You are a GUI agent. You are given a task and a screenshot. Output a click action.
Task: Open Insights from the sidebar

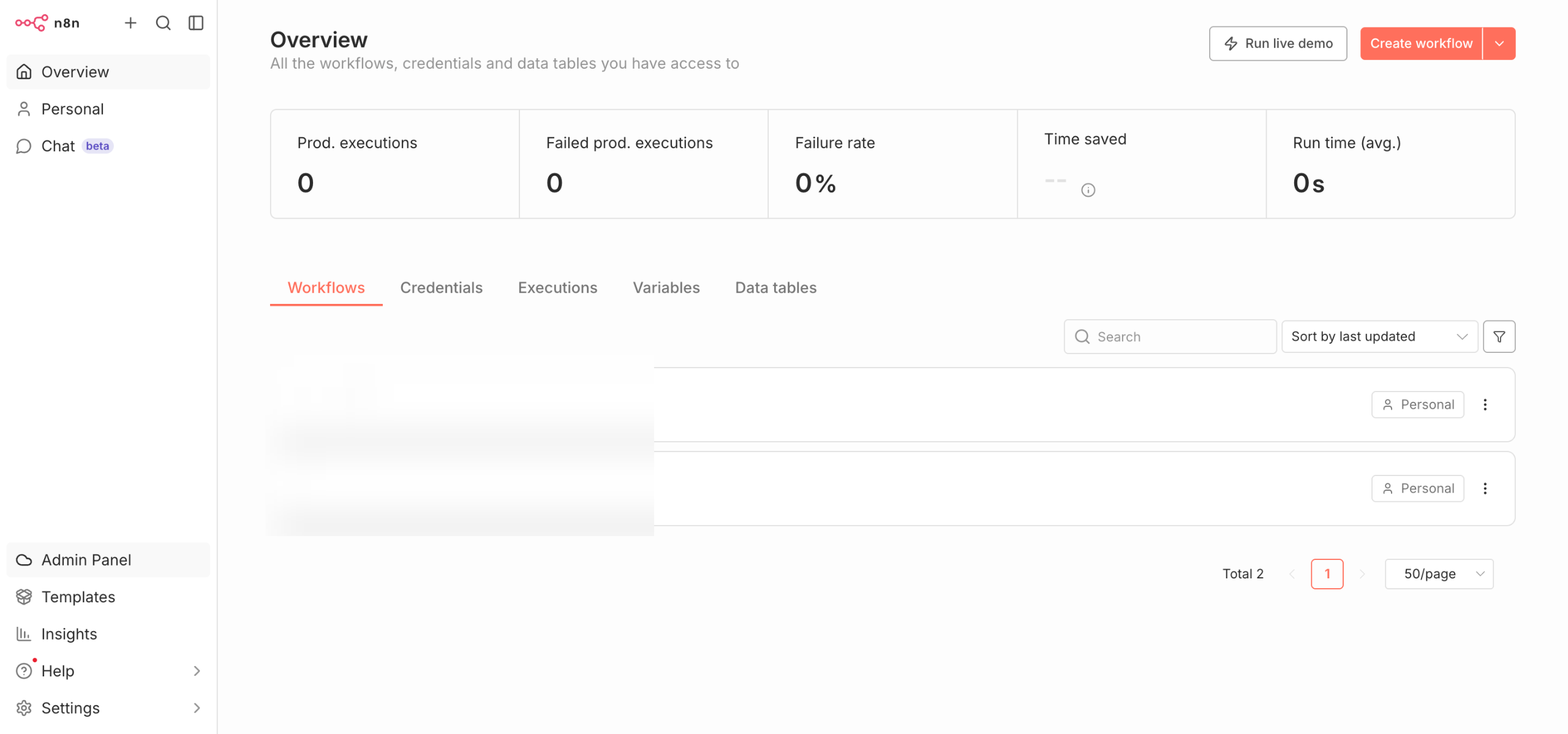click(69, 634)
